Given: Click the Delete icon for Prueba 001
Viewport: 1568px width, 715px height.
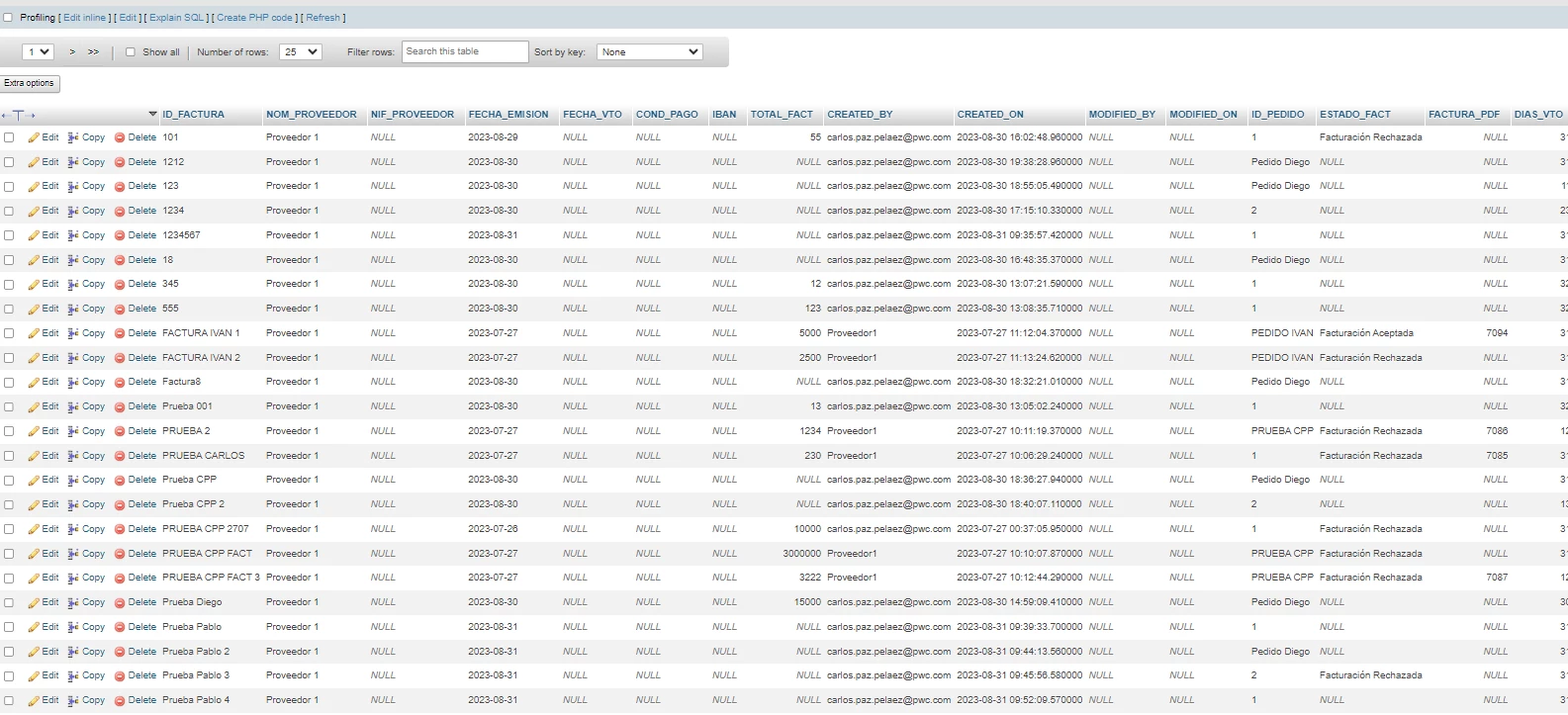Looking at the screenshot, I should point(120,406).
